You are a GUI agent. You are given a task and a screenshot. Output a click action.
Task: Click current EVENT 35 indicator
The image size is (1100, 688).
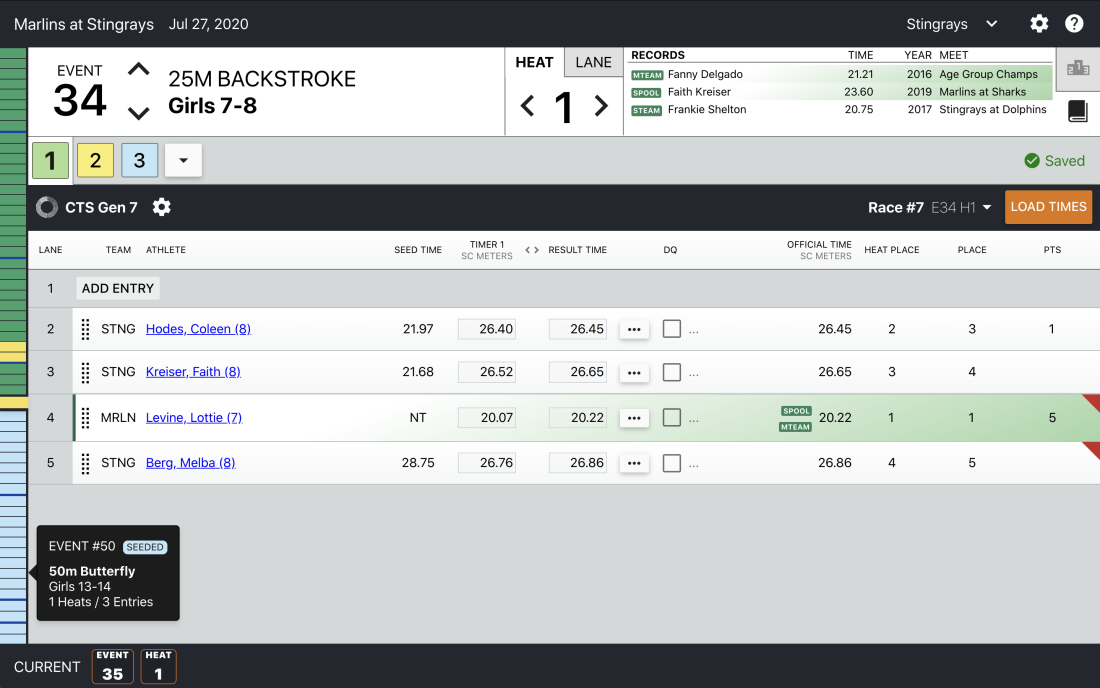pyautogui.click(x=112, y=666)
